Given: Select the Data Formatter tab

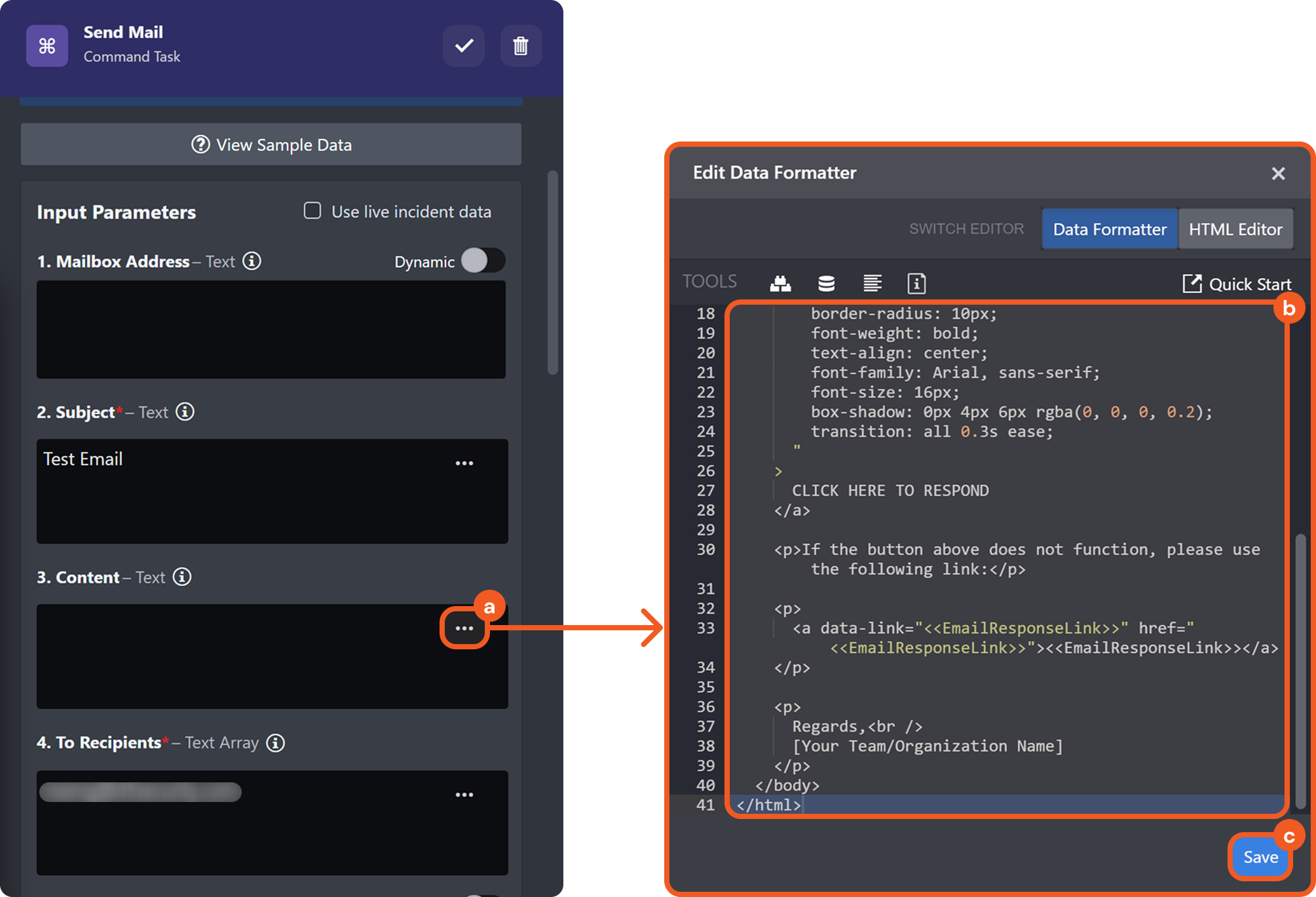Looking at the screenshot, I should pyautogui.click(x=1110, y=229).
